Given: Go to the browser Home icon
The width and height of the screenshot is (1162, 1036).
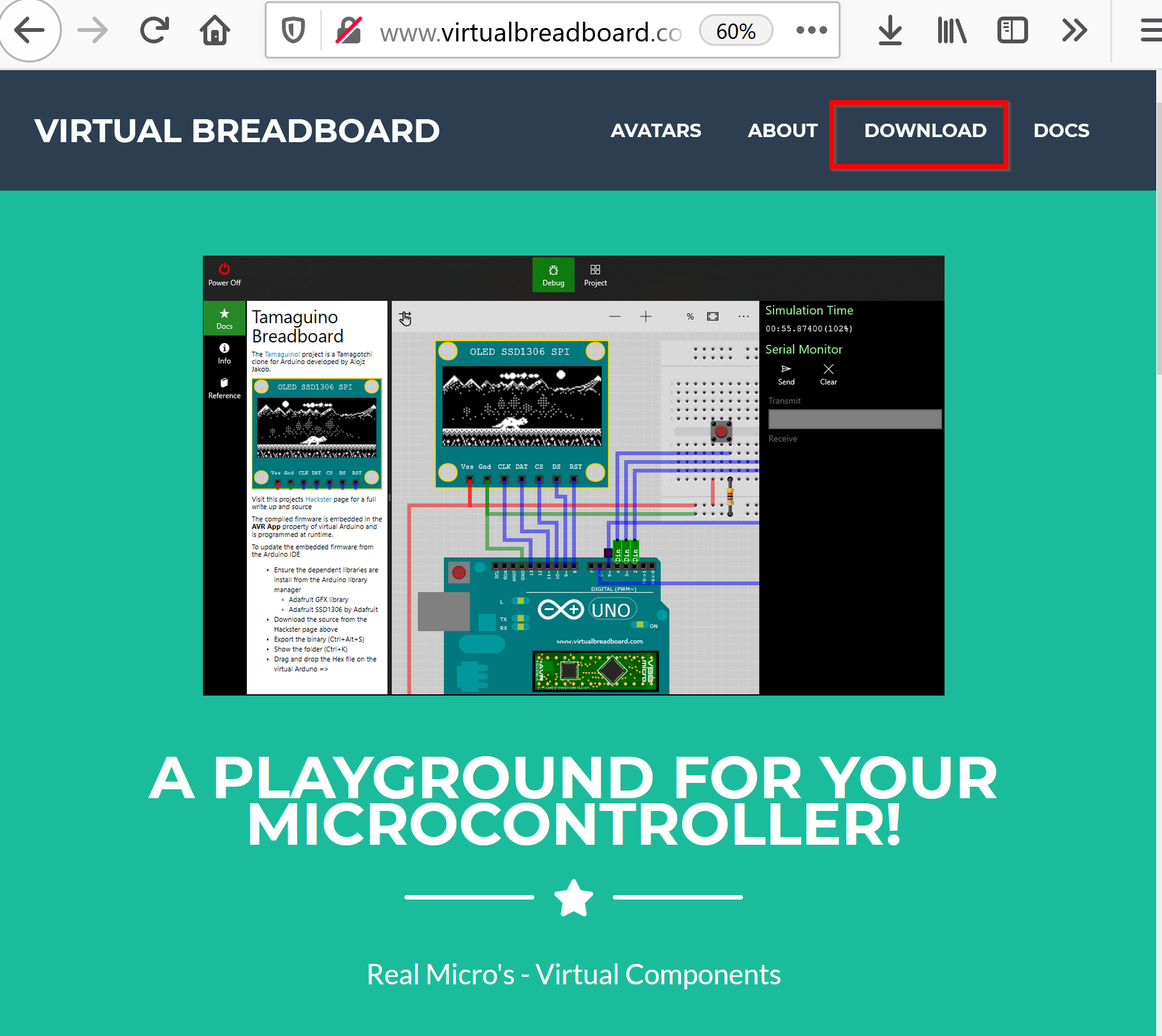Looking at the screenshot, I should pyautogui.click(x=215, y=30).
